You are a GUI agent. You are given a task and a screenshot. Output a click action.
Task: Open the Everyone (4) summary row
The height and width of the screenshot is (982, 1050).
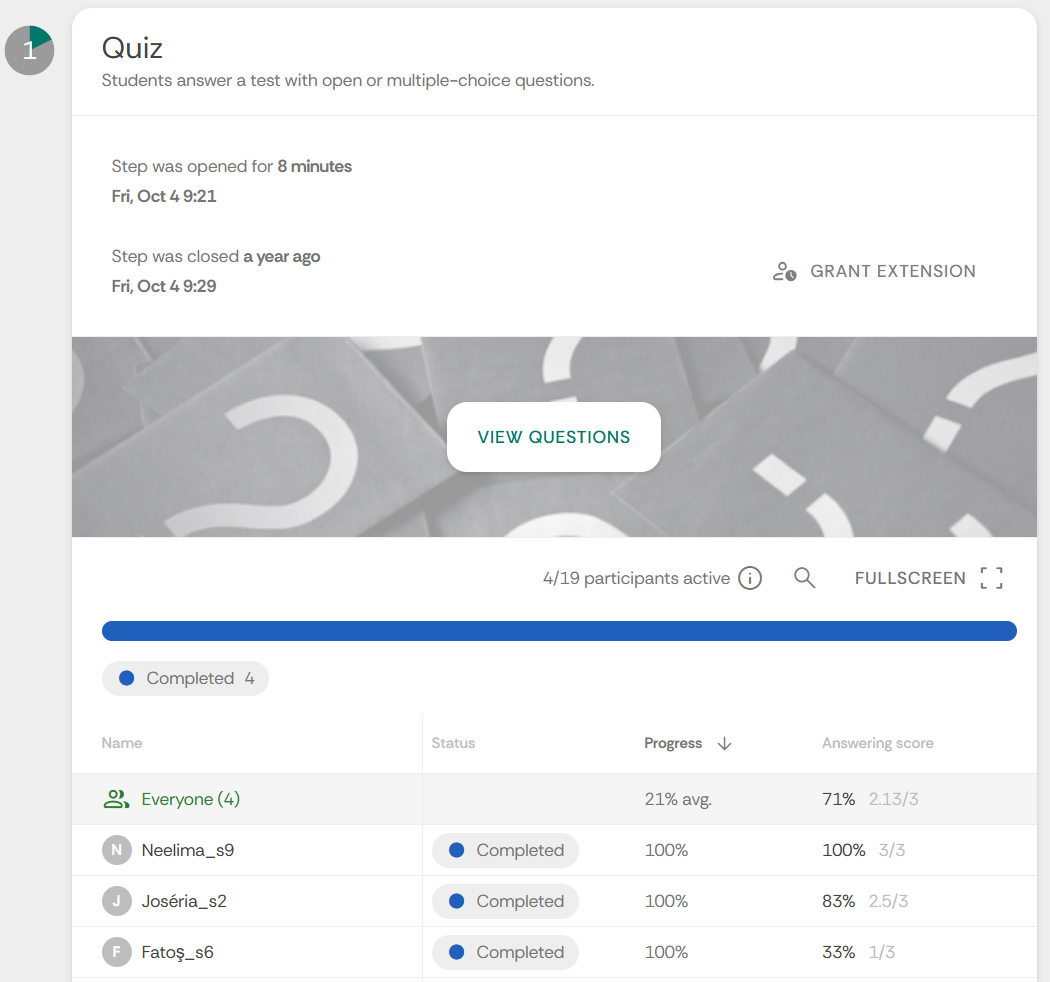[x=190, y=799]
